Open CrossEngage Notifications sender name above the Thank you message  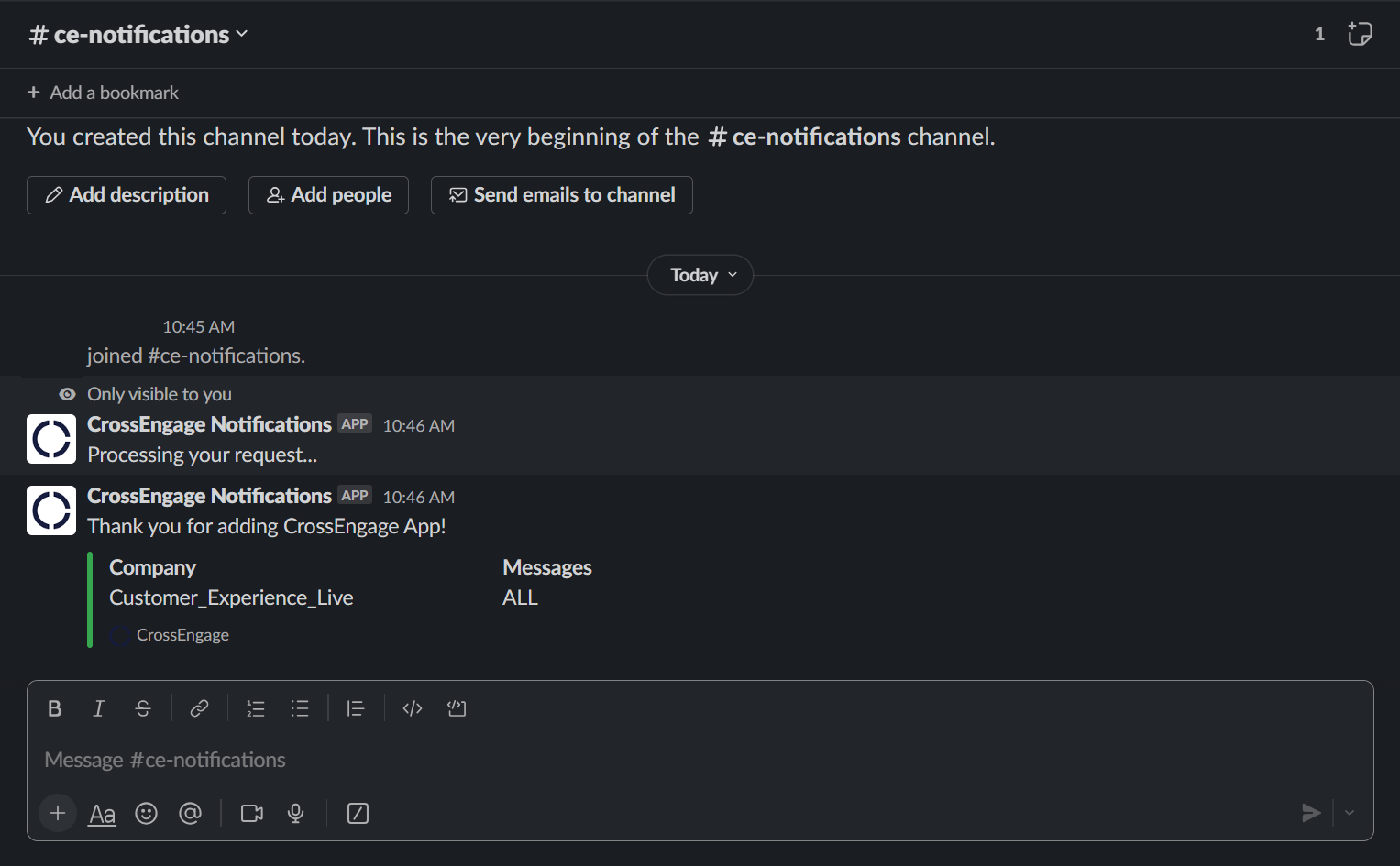pos(209,496)
